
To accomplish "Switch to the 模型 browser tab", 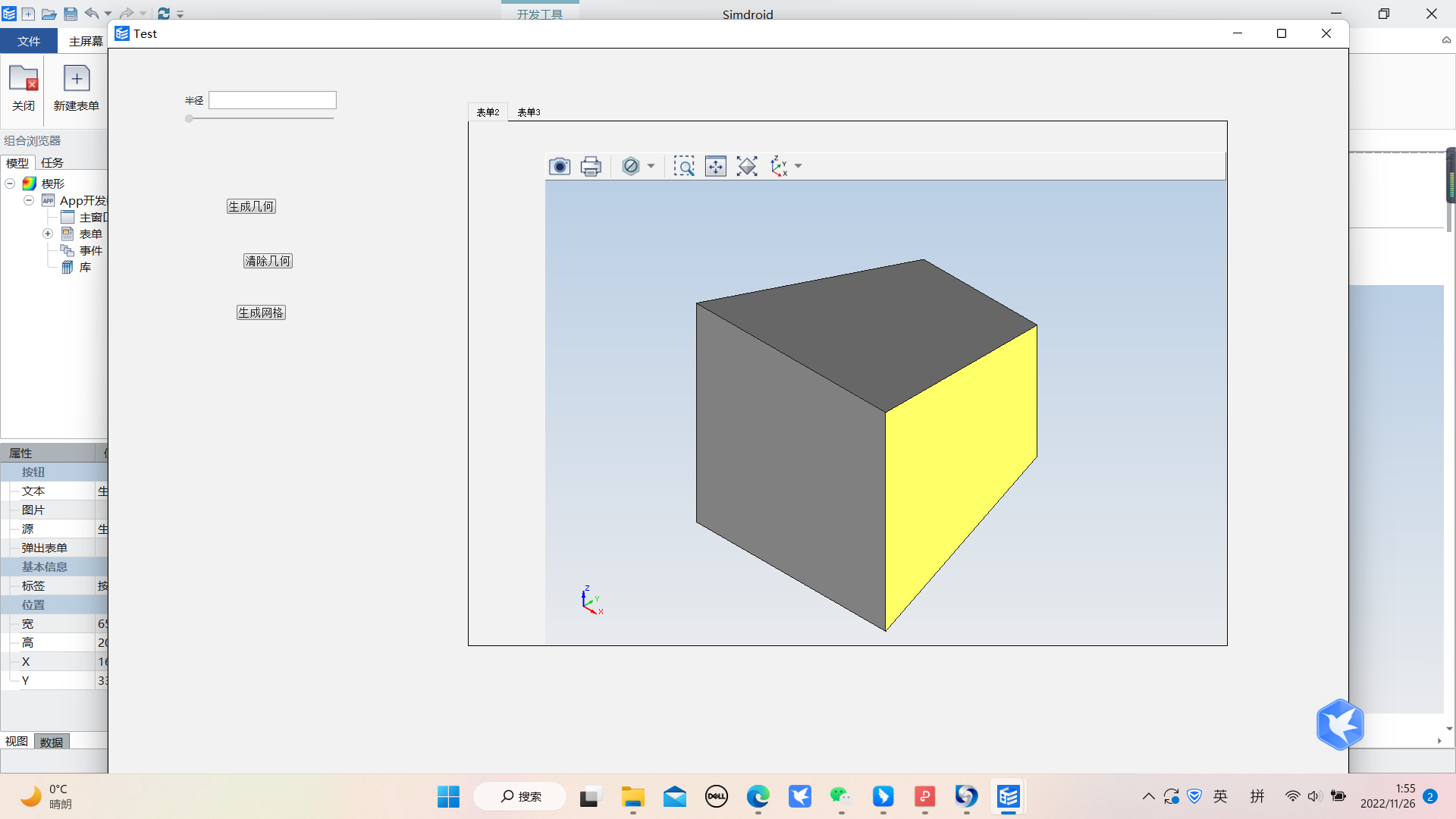I will click(17, 162).
